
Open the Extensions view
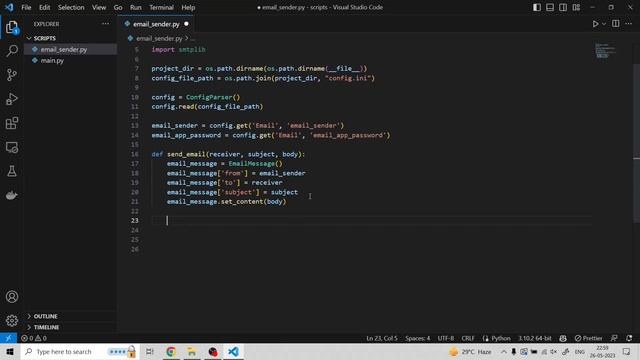pos(12,123)
